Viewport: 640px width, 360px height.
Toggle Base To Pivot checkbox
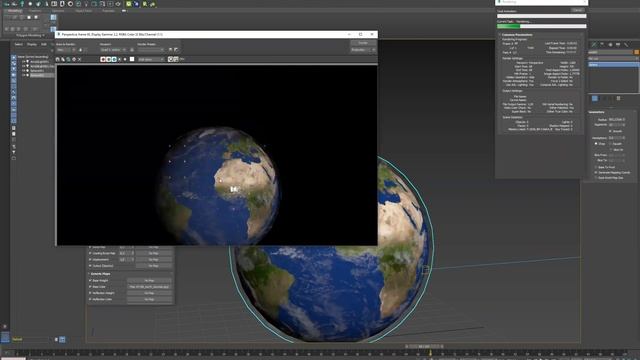click(x=596, y=167)
